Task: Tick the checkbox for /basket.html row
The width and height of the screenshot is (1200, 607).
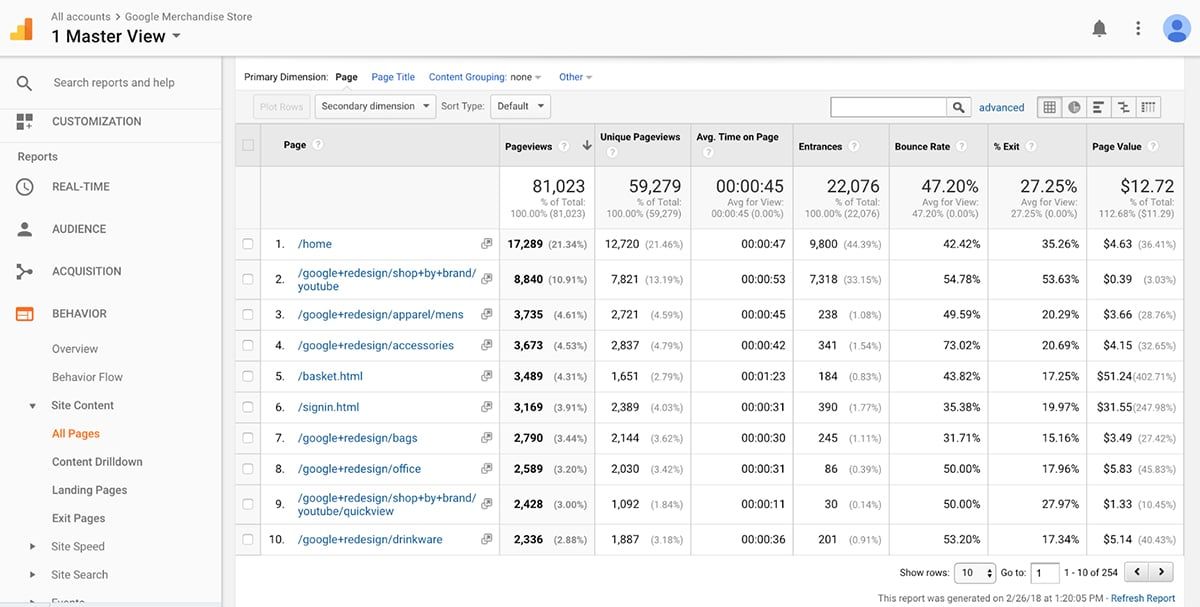Action: [x=248, y=377]
